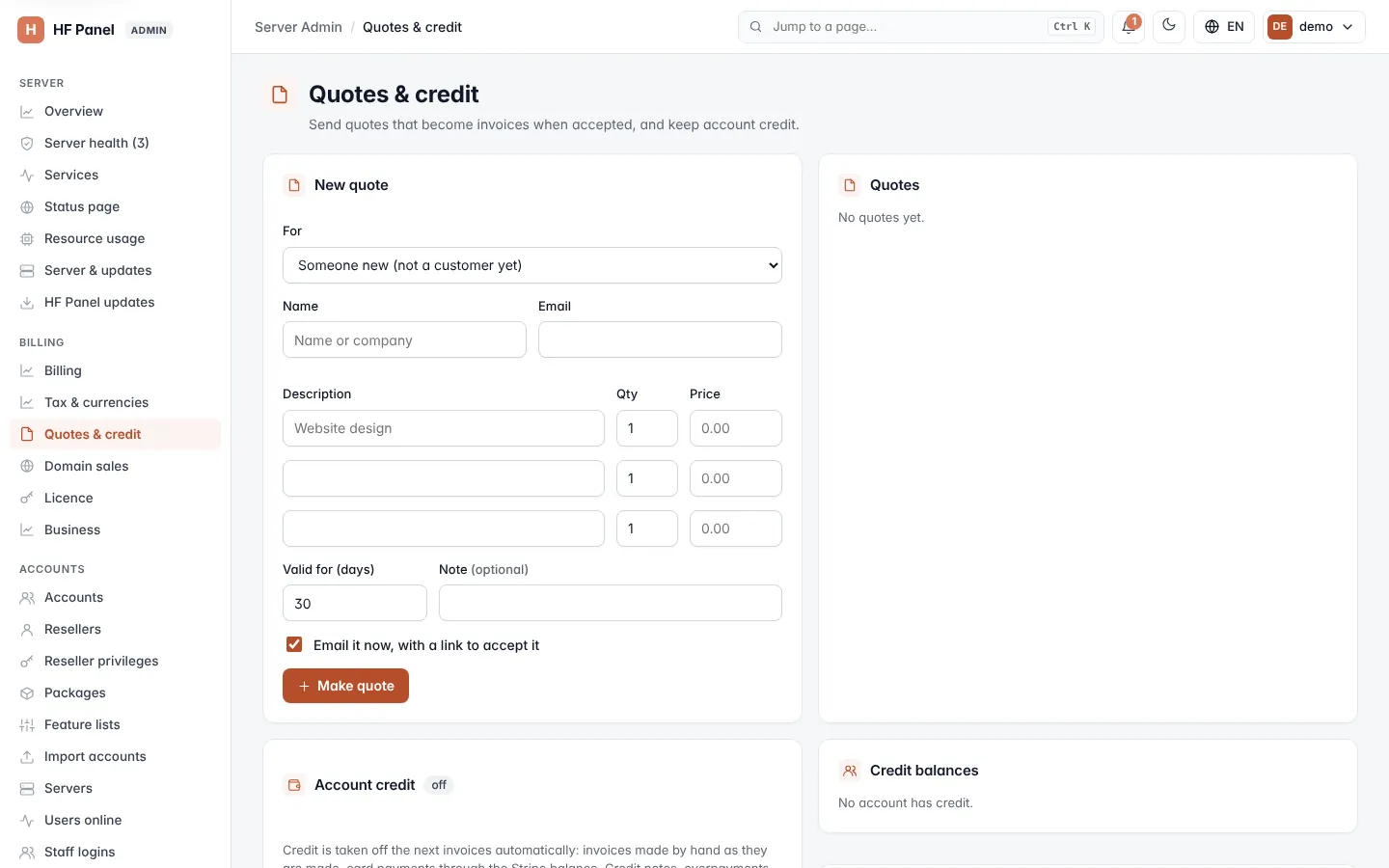Focus the Name or company field
The height and width of the screenshot is (868, 1389).
click(404, 339)
